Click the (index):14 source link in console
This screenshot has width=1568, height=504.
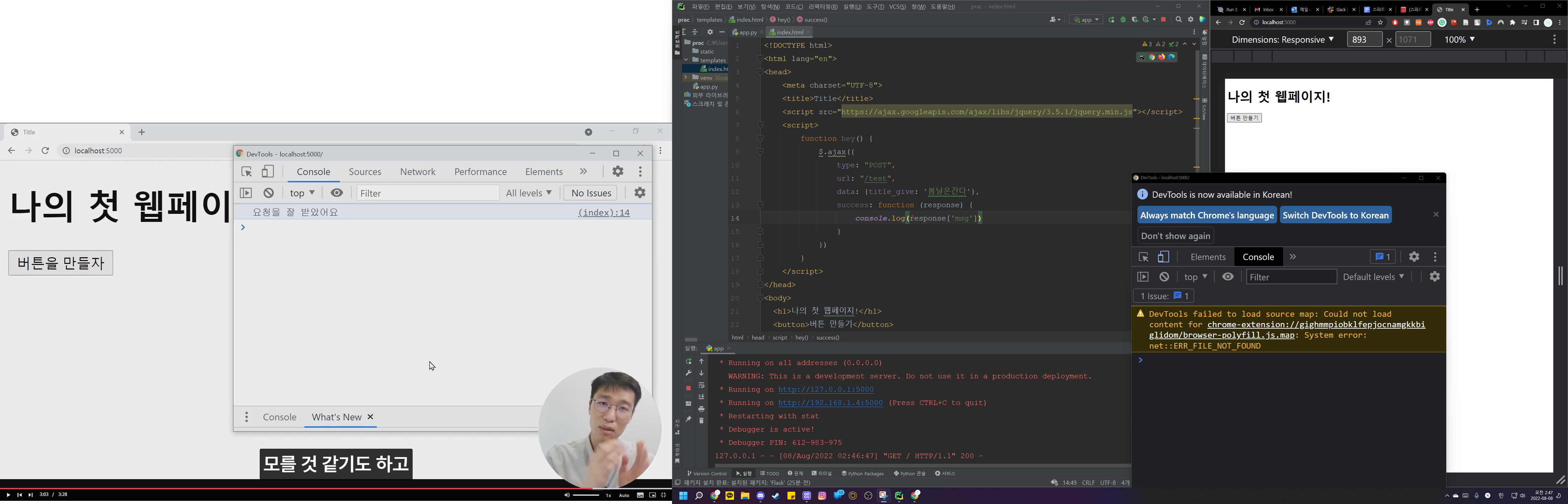coord(604,212)
